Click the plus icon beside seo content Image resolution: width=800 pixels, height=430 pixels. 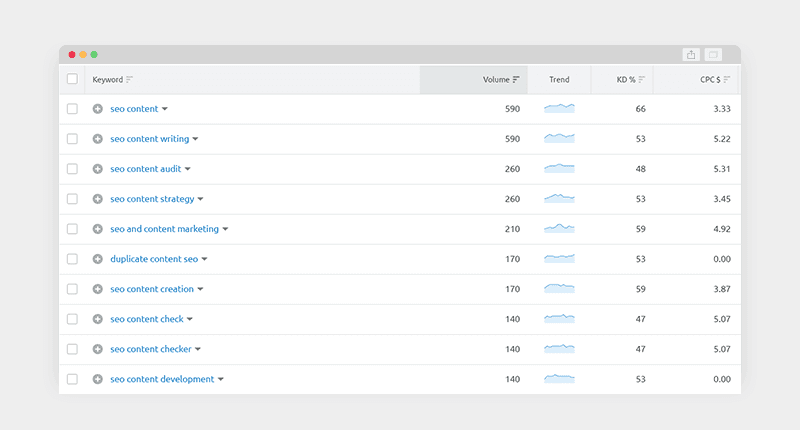(x=98, y=109)
